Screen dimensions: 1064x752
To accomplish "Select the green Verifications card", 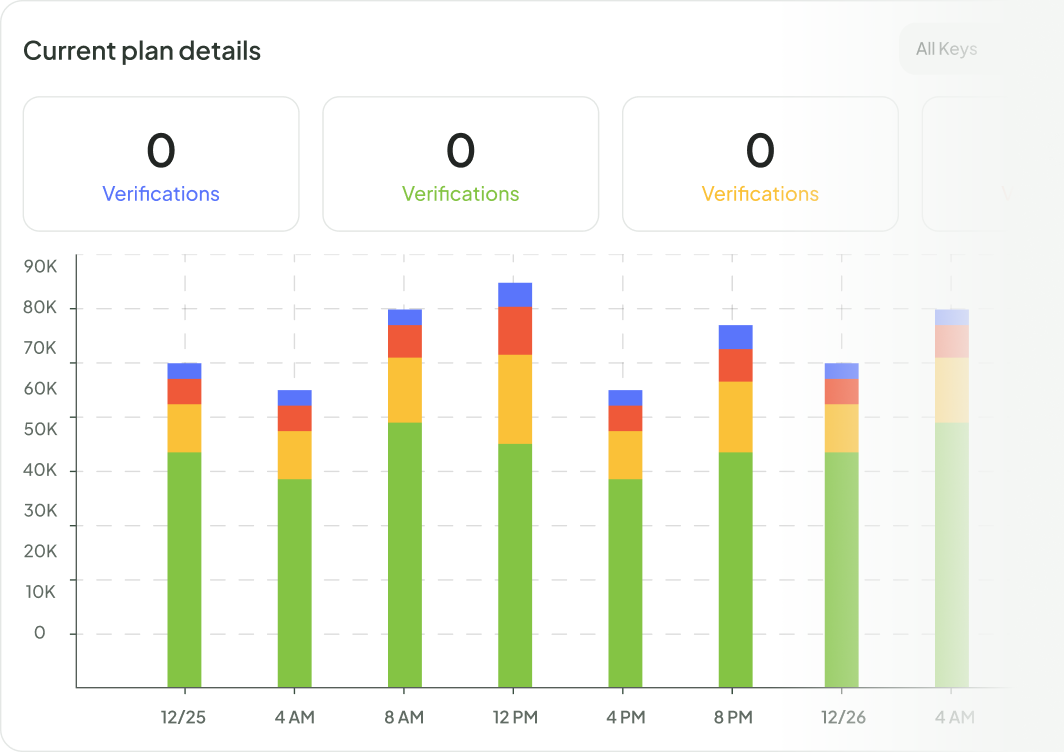I will click(x=461, y=164).
